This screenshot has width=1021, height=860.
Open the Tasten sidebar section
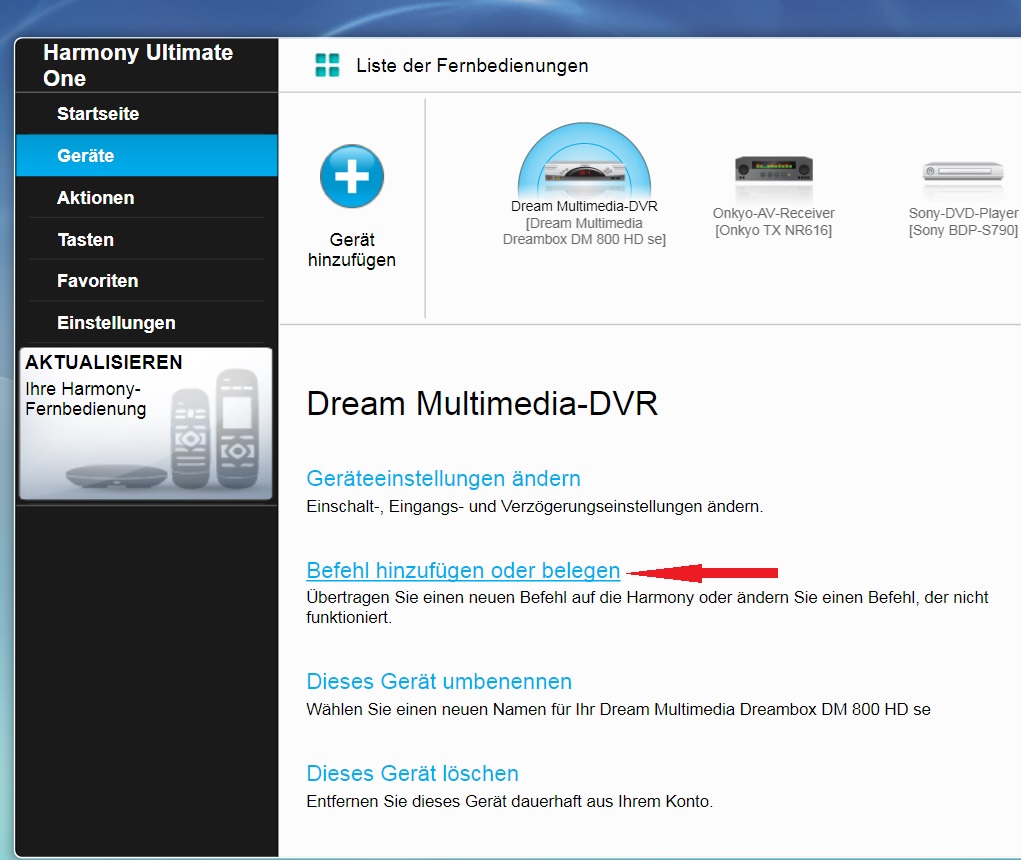click(x=86, y=240)
